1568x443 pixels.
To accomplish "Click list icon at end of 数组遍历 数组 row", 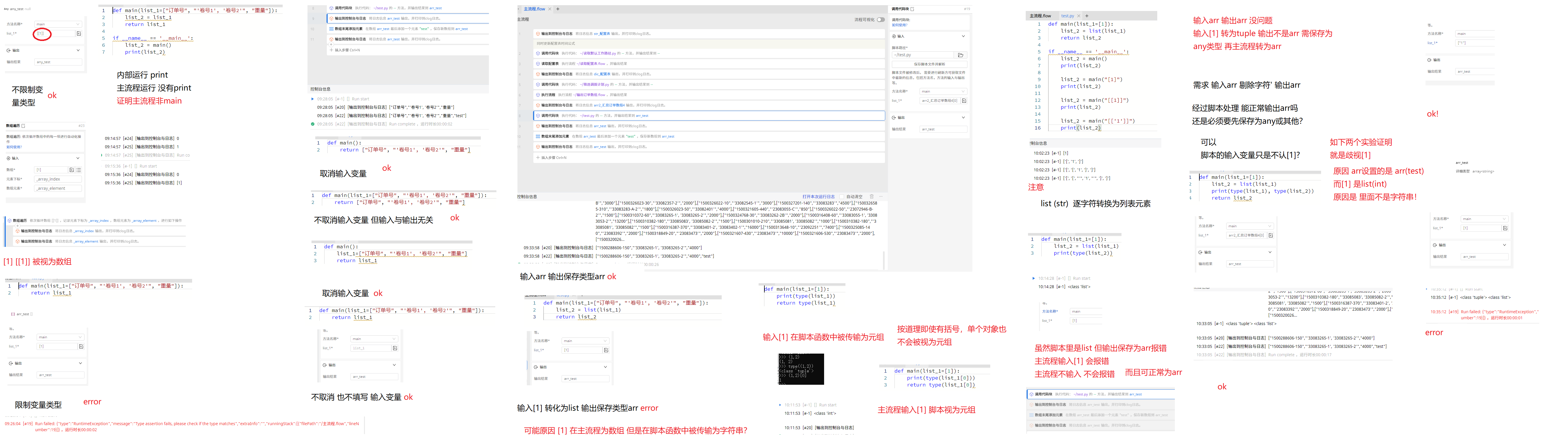I will (x=78, y=170).
